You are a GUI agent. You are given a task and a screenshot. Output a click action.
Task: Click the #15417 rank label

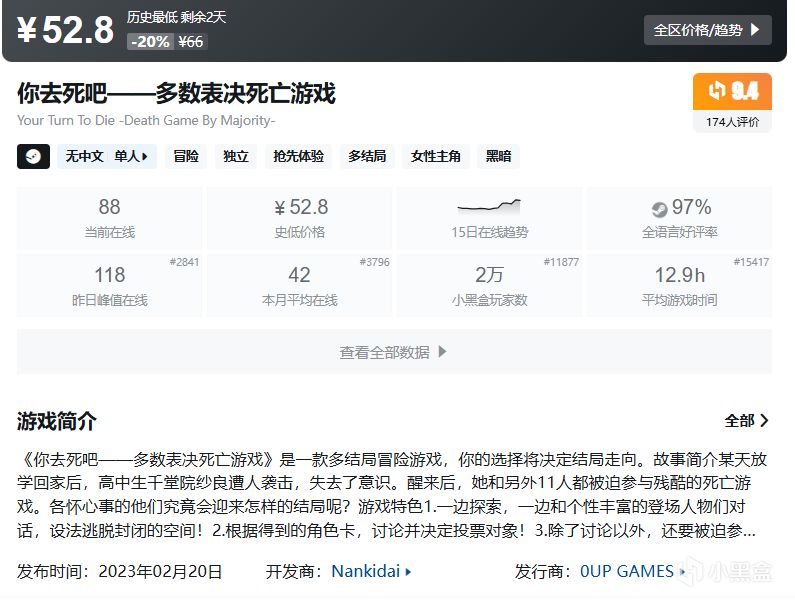tap(751, 262)
